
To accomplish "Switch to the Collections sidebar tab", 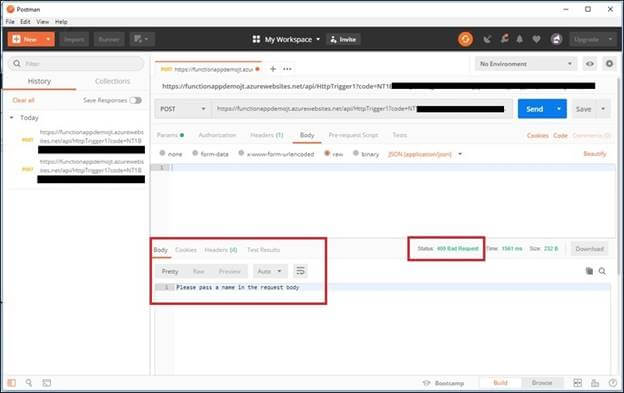I will pos(112,81).
